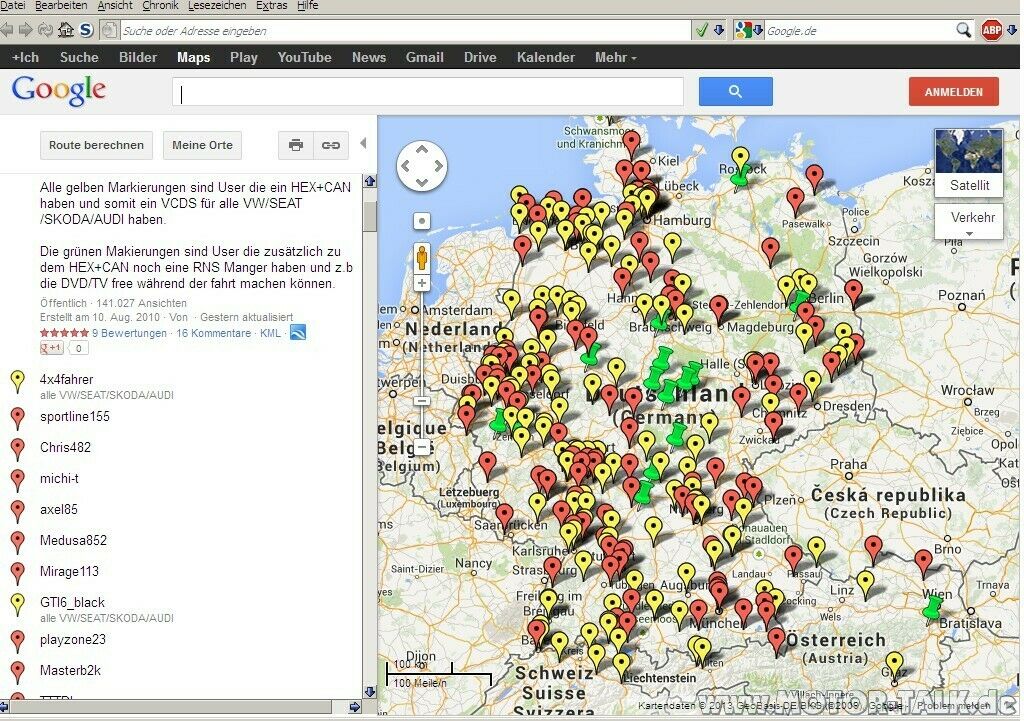Grab the map zoom slider handle
1024x721 pixels.
[x=422, y=401]
